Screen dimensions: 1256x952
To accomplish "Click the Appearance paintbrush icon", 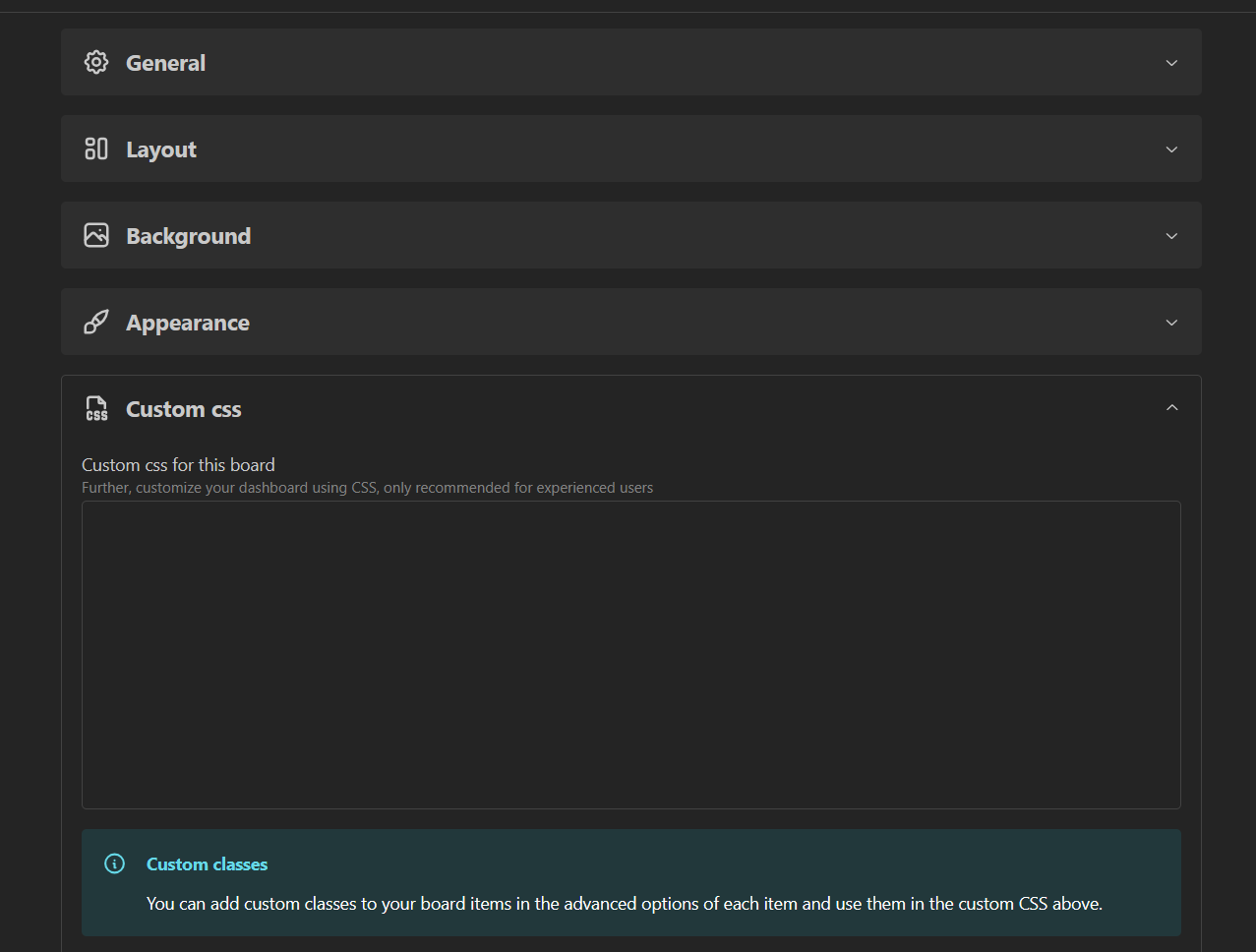I will (96, 322).
